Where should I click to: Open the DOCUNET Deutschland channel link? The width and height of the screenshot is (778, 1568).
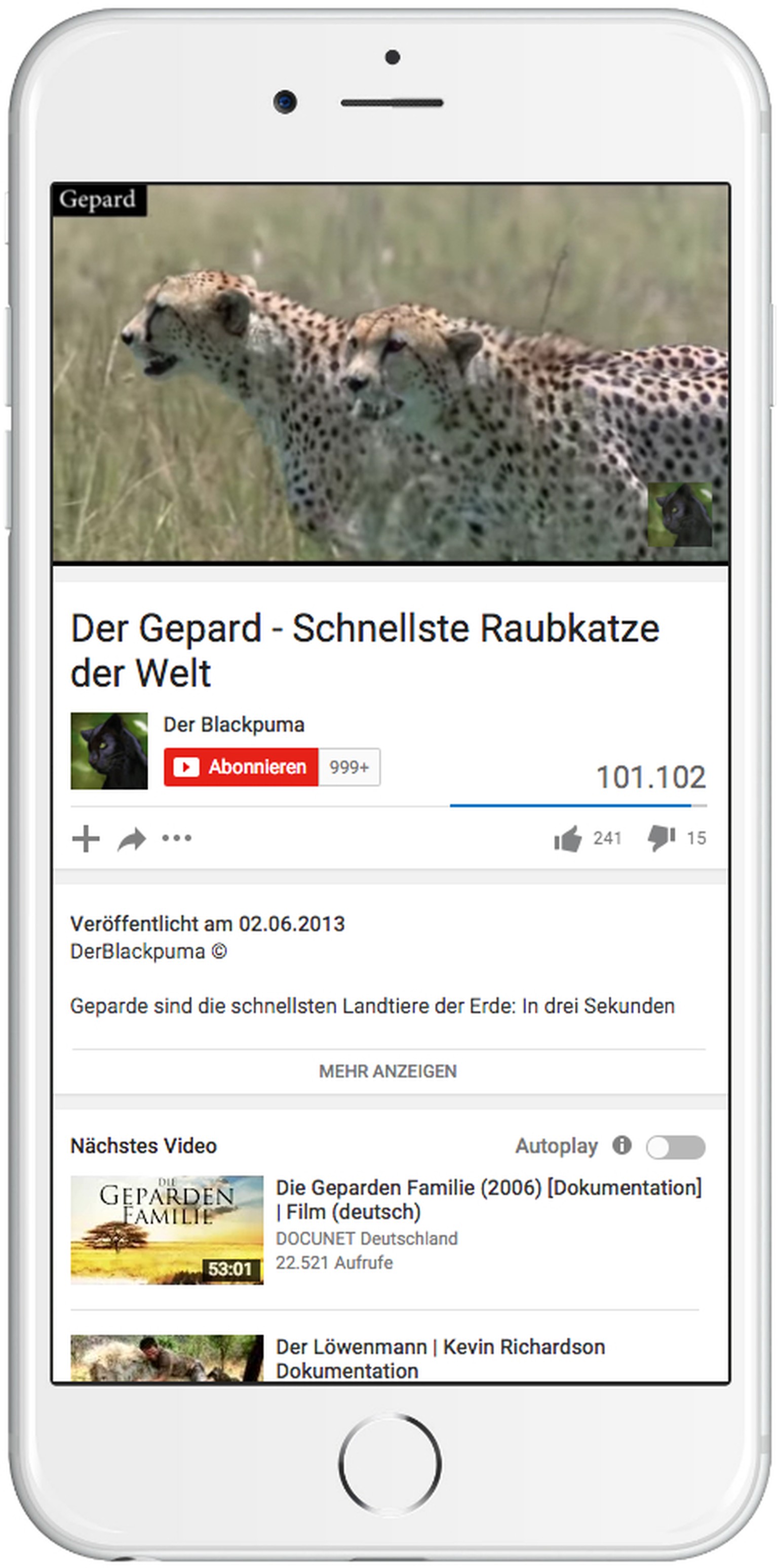(366, 1238)
